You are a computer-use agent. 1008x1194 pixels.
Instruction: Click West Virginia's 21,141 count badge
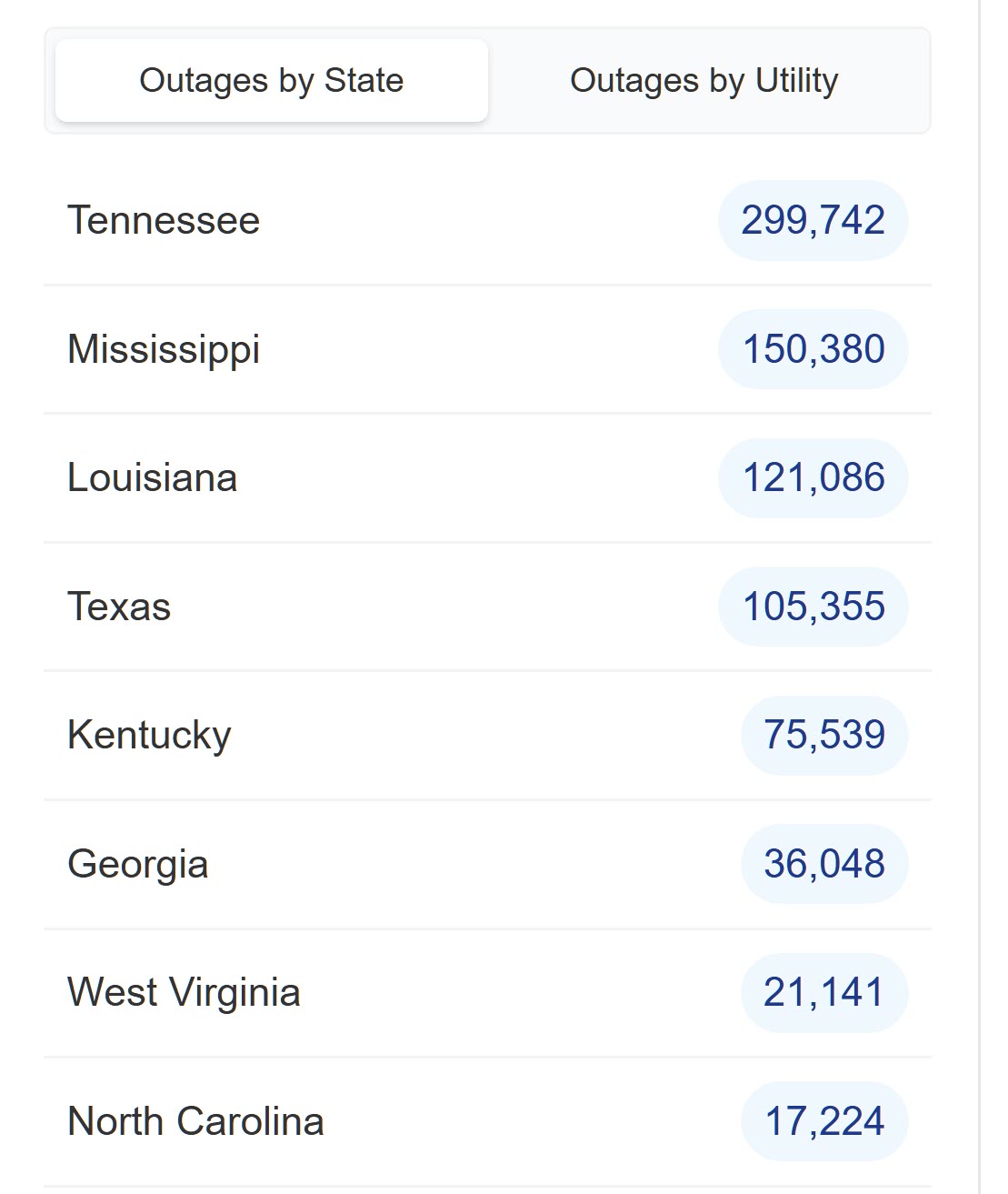823,992
